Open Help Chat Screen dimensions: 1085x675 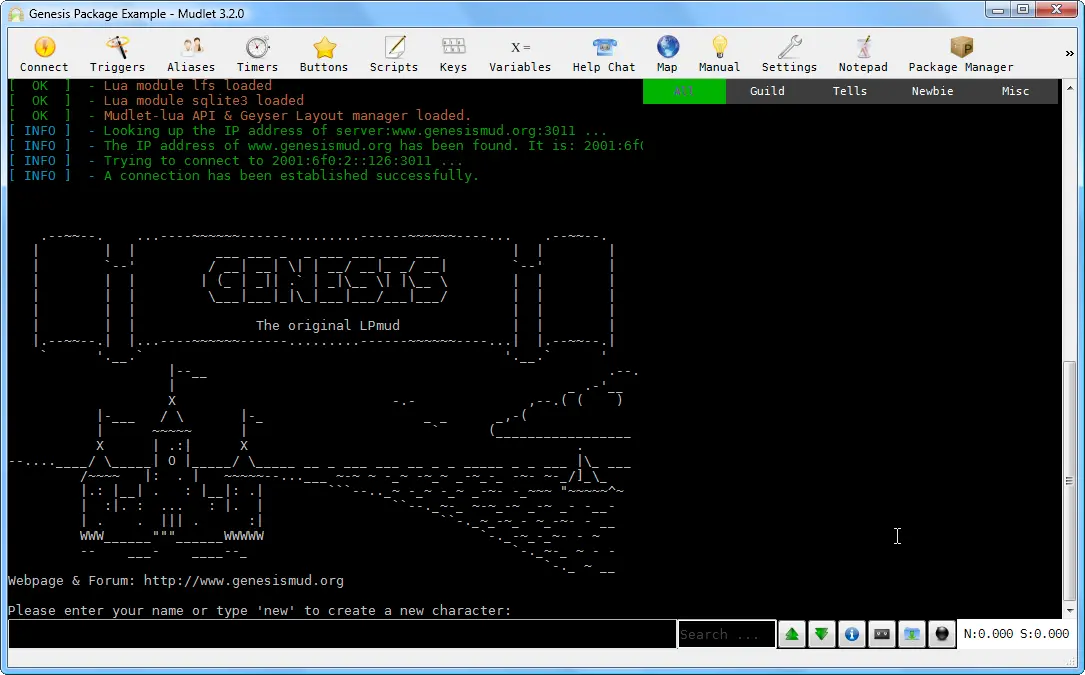(x=604, y=55)
